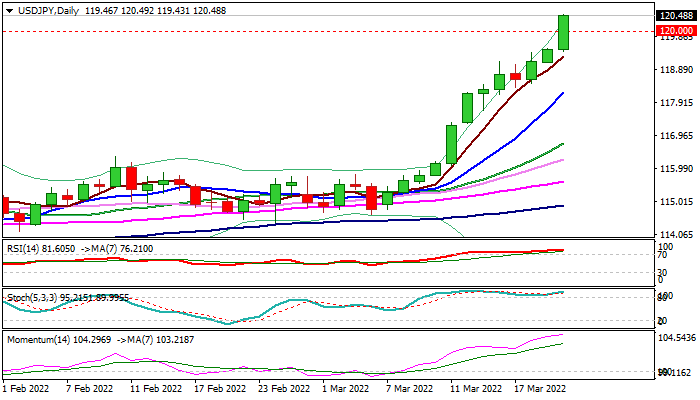Select the 17 Feb 2022 date marker
Image resolution: width=700 pixels, height=400 pixels.
220,388
